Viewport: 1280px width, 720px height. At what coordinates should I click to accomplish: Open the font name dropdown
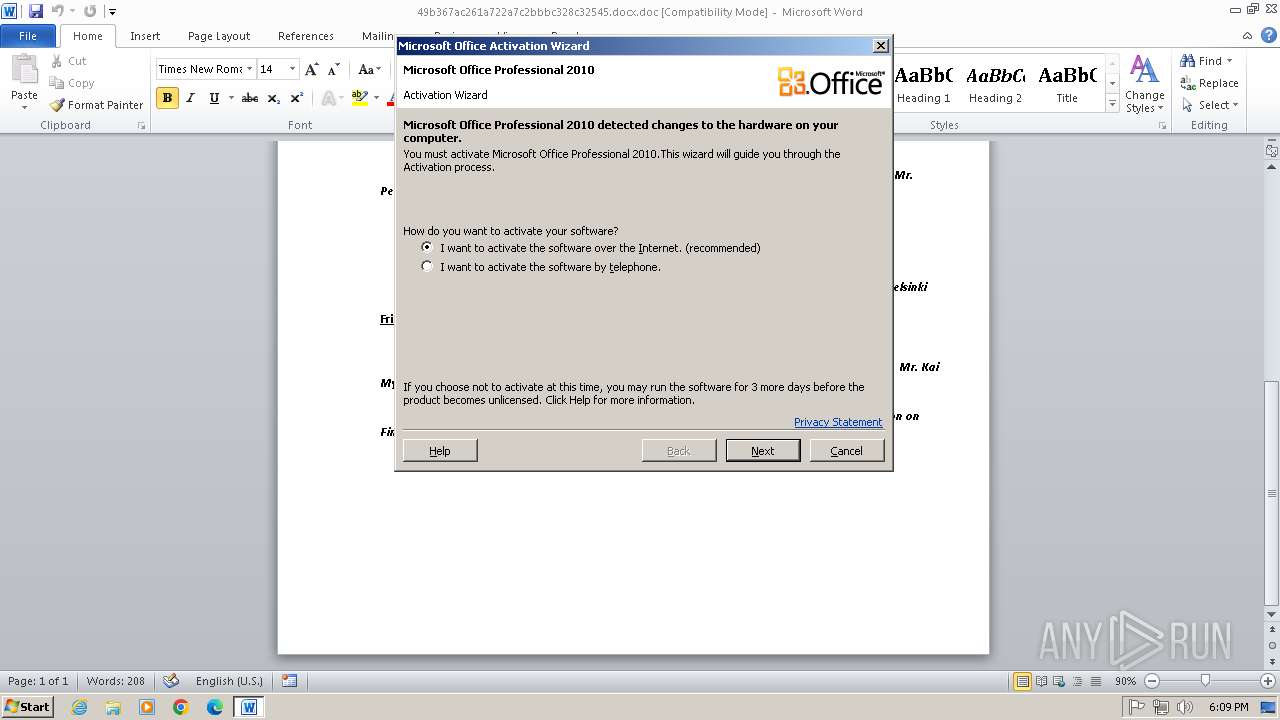pyautogui.click(x=249, y=69)
